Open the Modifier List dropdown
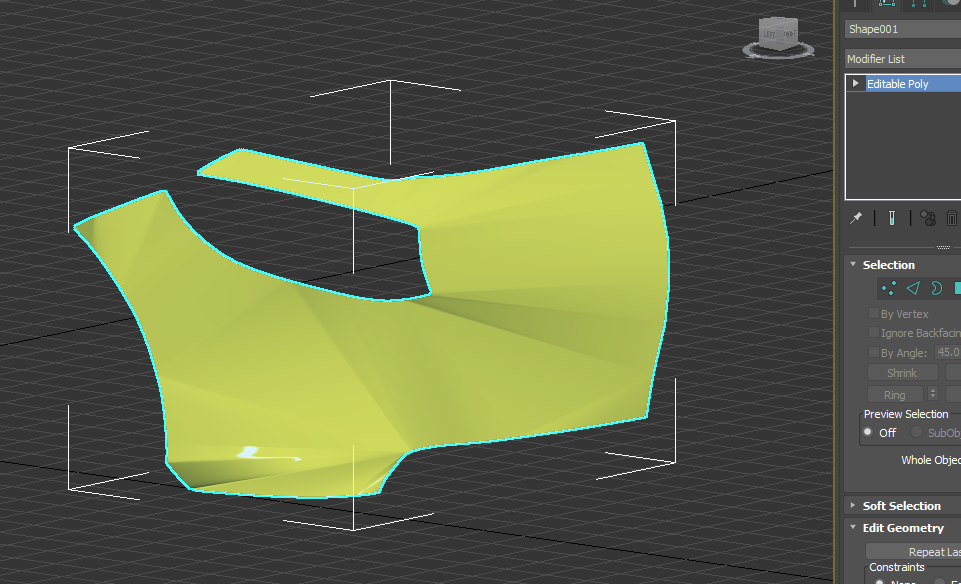Viewport: 961px width, 584px height. tap(903, 59)
